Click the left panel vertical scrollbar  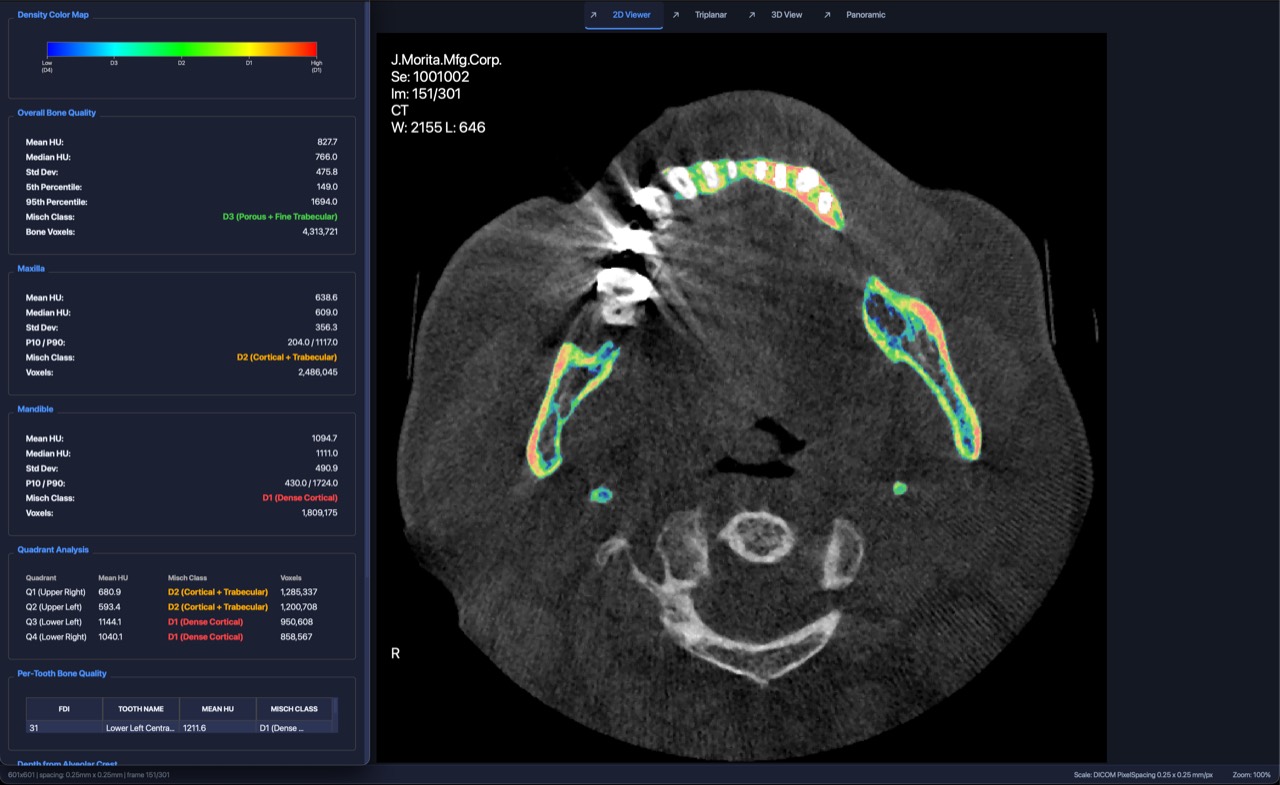click(366, 290)
